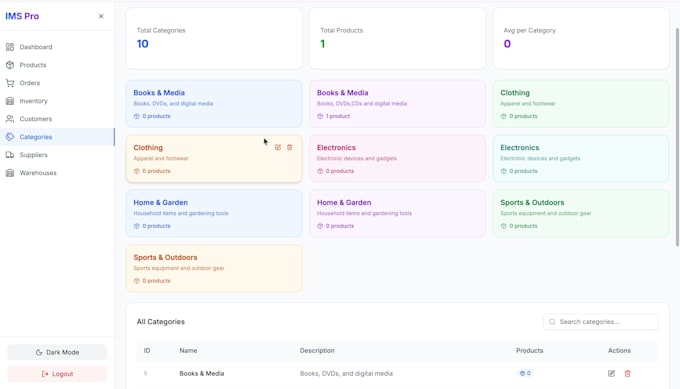Click the box icon in blue Home & Garden card
Viewport: 680px width, 389px height.
tap(137, 226)
